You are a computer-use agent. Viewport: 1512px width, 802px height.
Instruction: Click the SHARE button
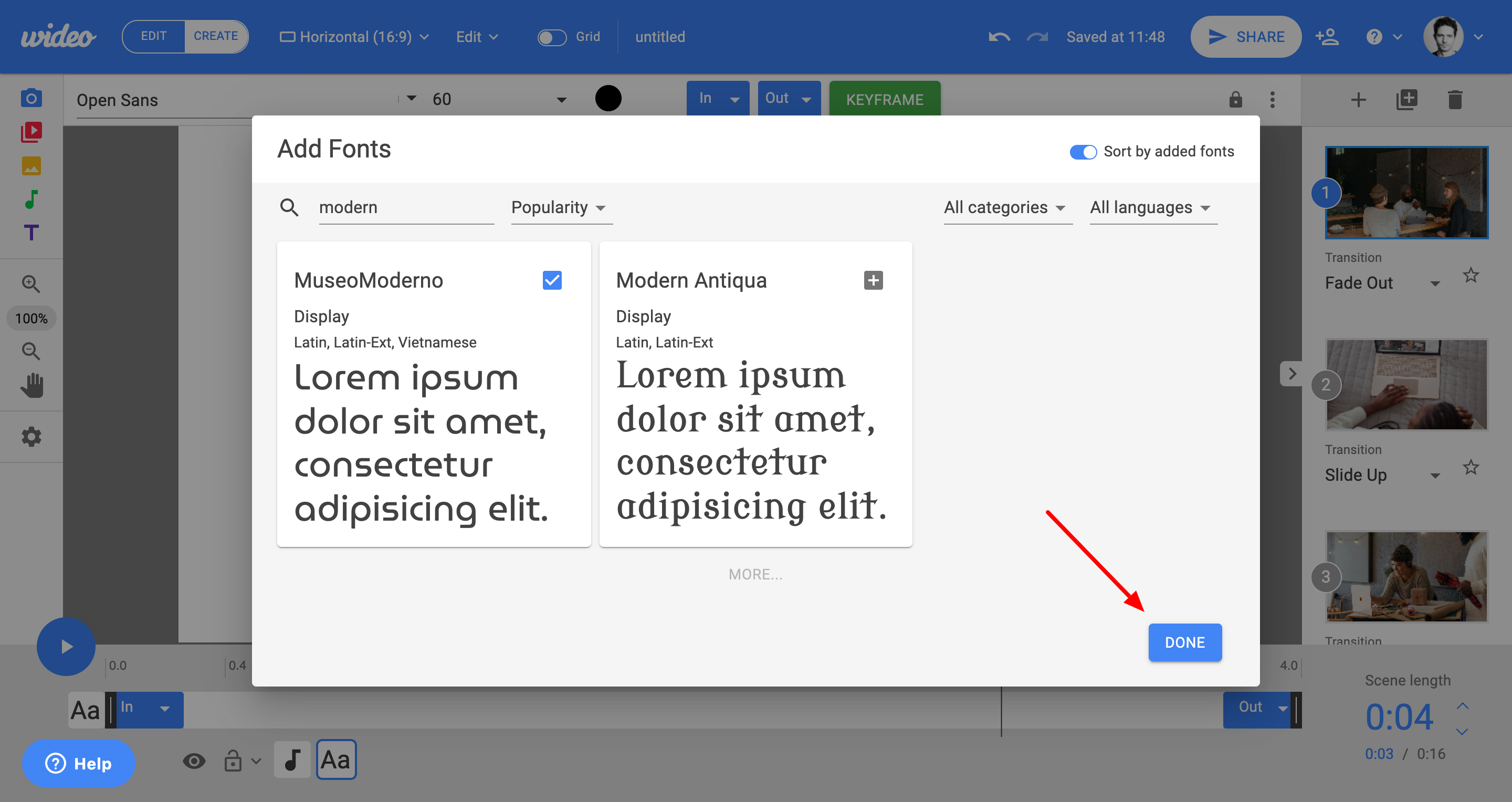click(1245, 37)
